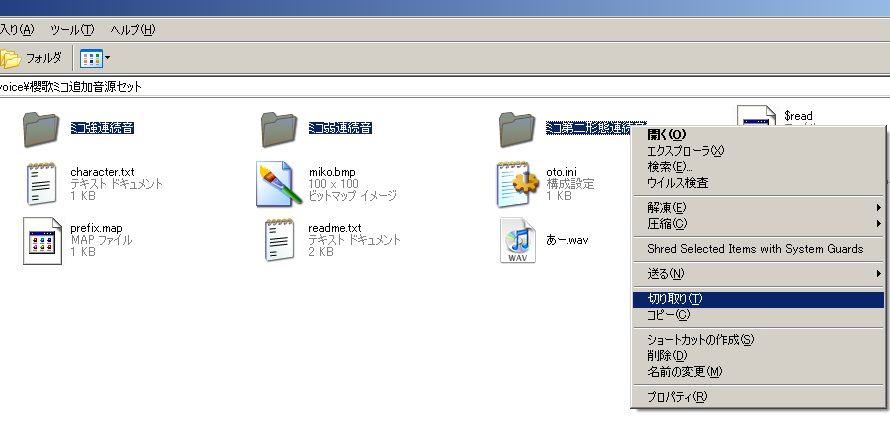
Task: Select the oto.ini settings file icon
Action: 517,184
